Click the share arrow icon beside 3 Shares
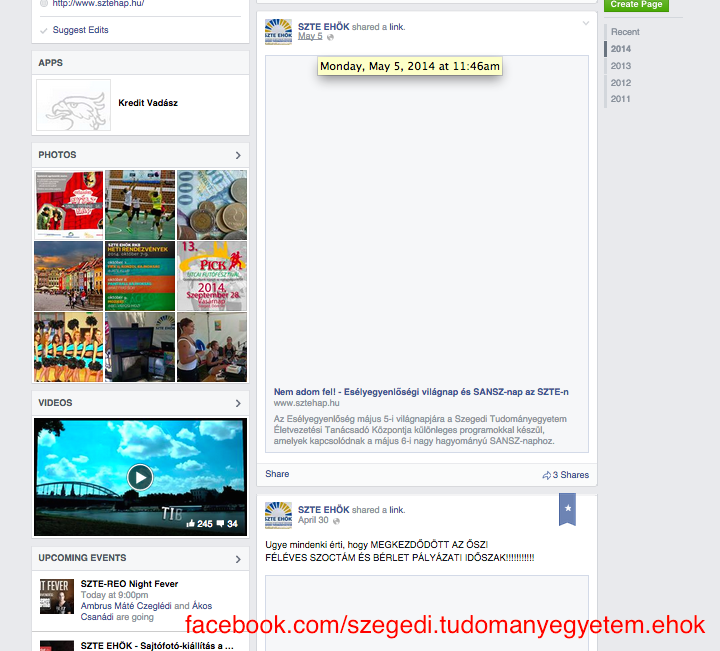Image resolution: width=720 pixels, height=651 pixels. pos(546,475)
